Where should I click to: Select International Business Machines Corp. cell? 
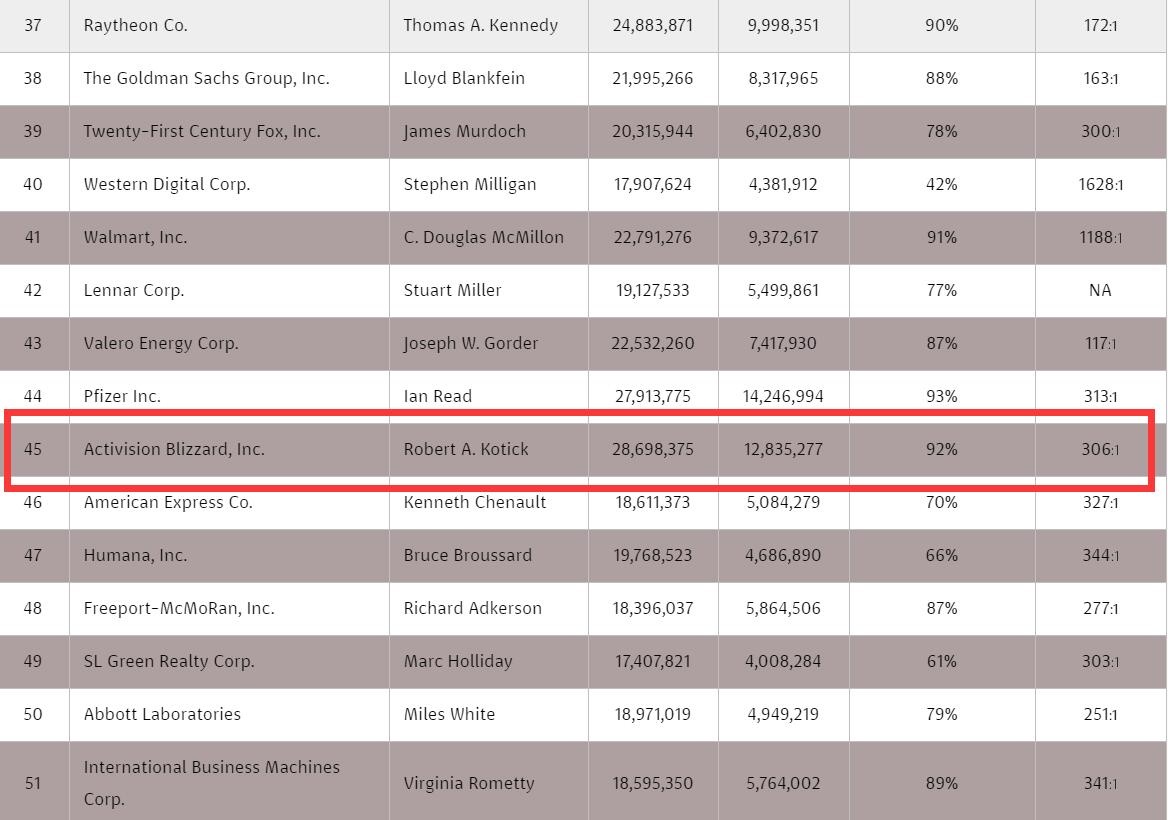tap(212, 783)
